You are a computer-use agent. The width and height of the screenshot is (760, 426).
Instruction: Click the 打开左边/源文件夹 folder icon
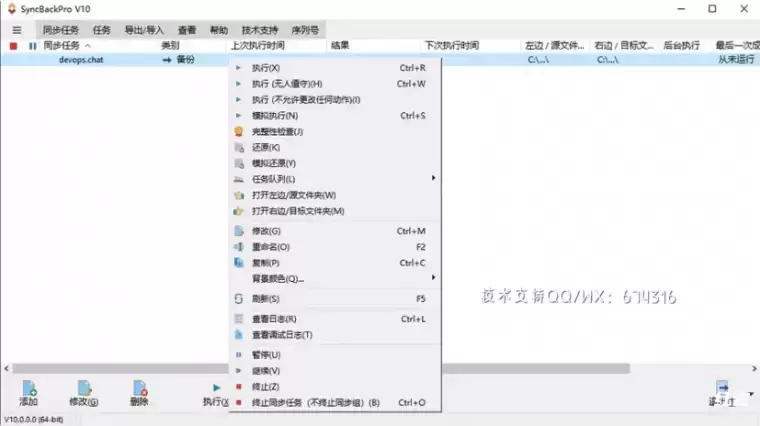tap(238, 195)
